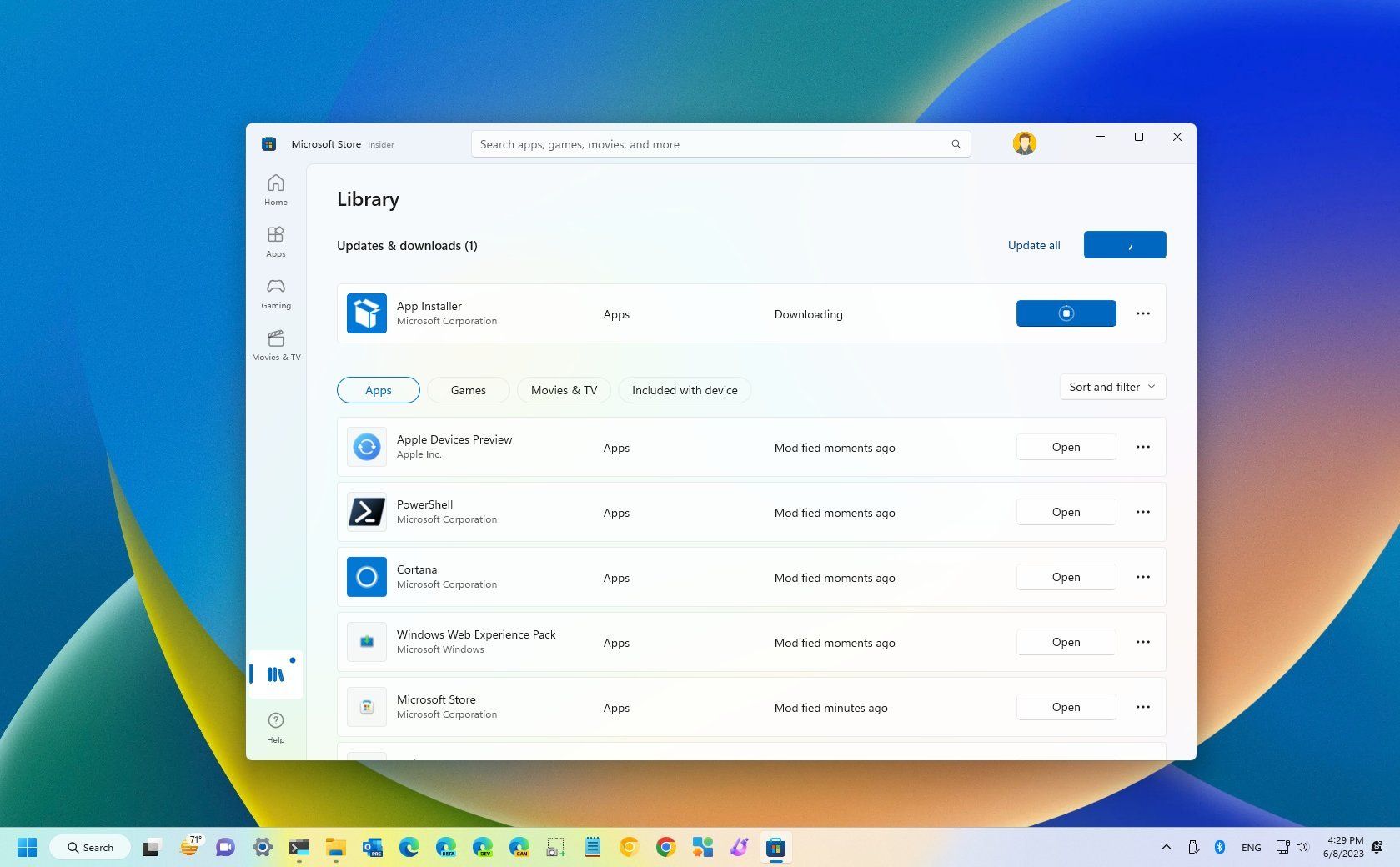Click Update all
1400x867 pixels.
click(x=1033, y=244)
